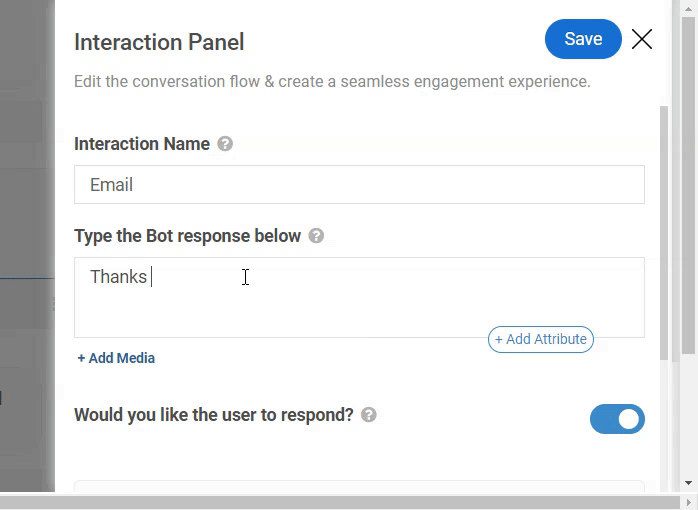
Task: Click the Would you like the user to respond label
Action: coord(214,415)
